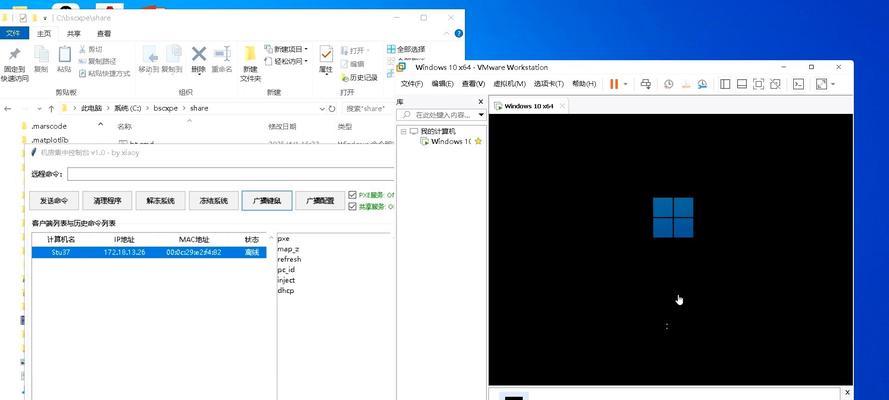Close the 库 library panel
Image resolution: width=889 pixels, height=400 pixels.
481,102
